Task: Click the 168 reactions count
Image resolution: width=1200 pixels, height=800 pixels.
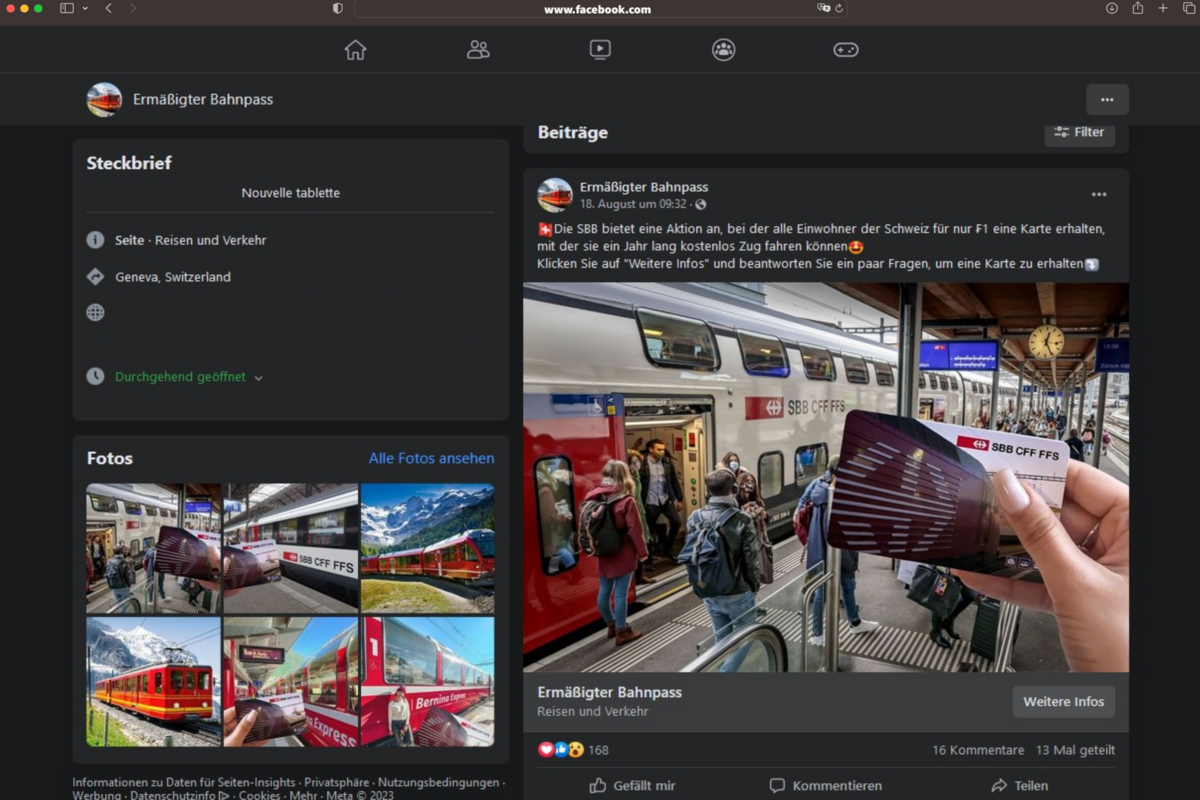Action: [x=598, y=750]
